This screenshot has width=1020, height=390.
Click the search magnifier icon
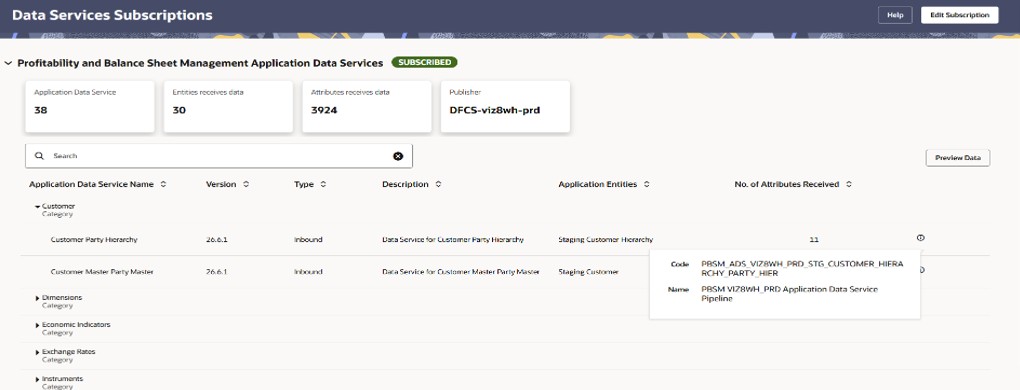[40, 156]
